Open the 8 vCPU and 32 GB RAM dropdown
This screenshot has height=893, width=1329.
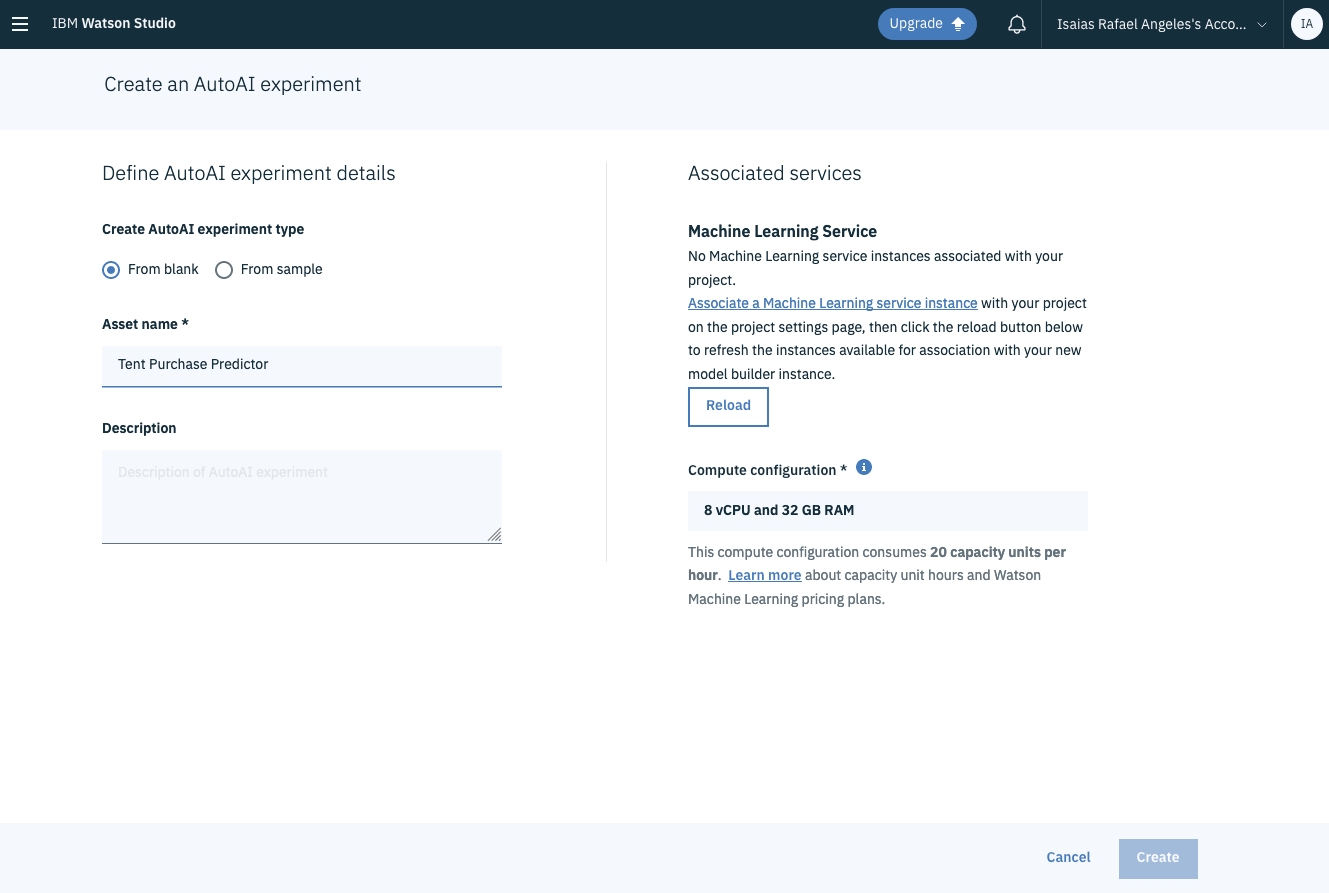point(887,511)
